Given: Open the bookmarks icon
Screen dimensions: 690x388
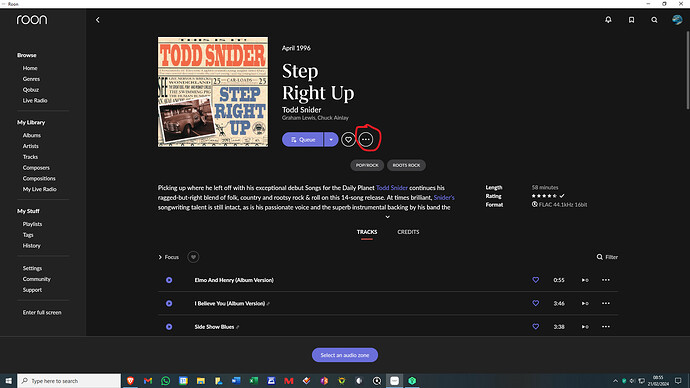Looking at the screenshot, I should point(631,20).
